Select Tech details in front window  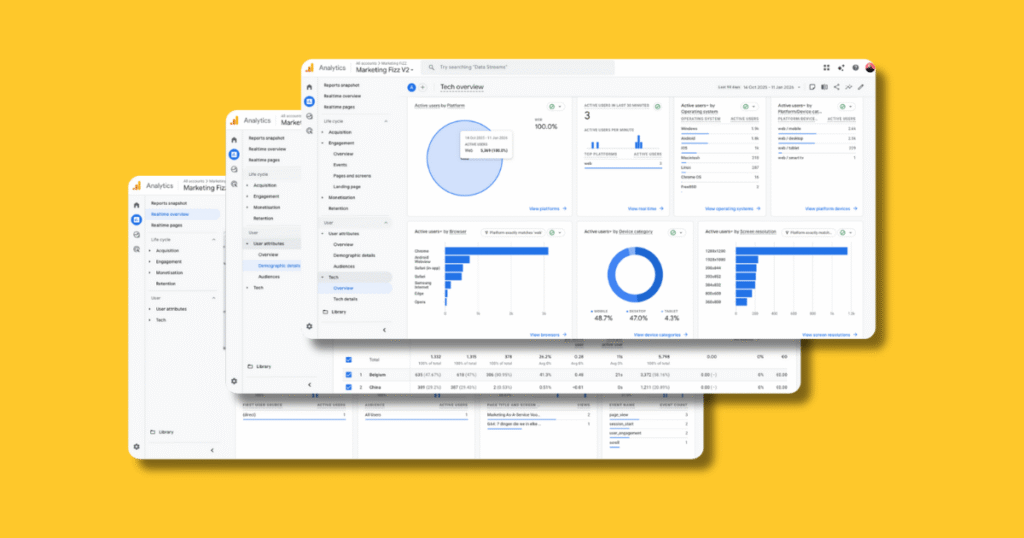[345, 299]
